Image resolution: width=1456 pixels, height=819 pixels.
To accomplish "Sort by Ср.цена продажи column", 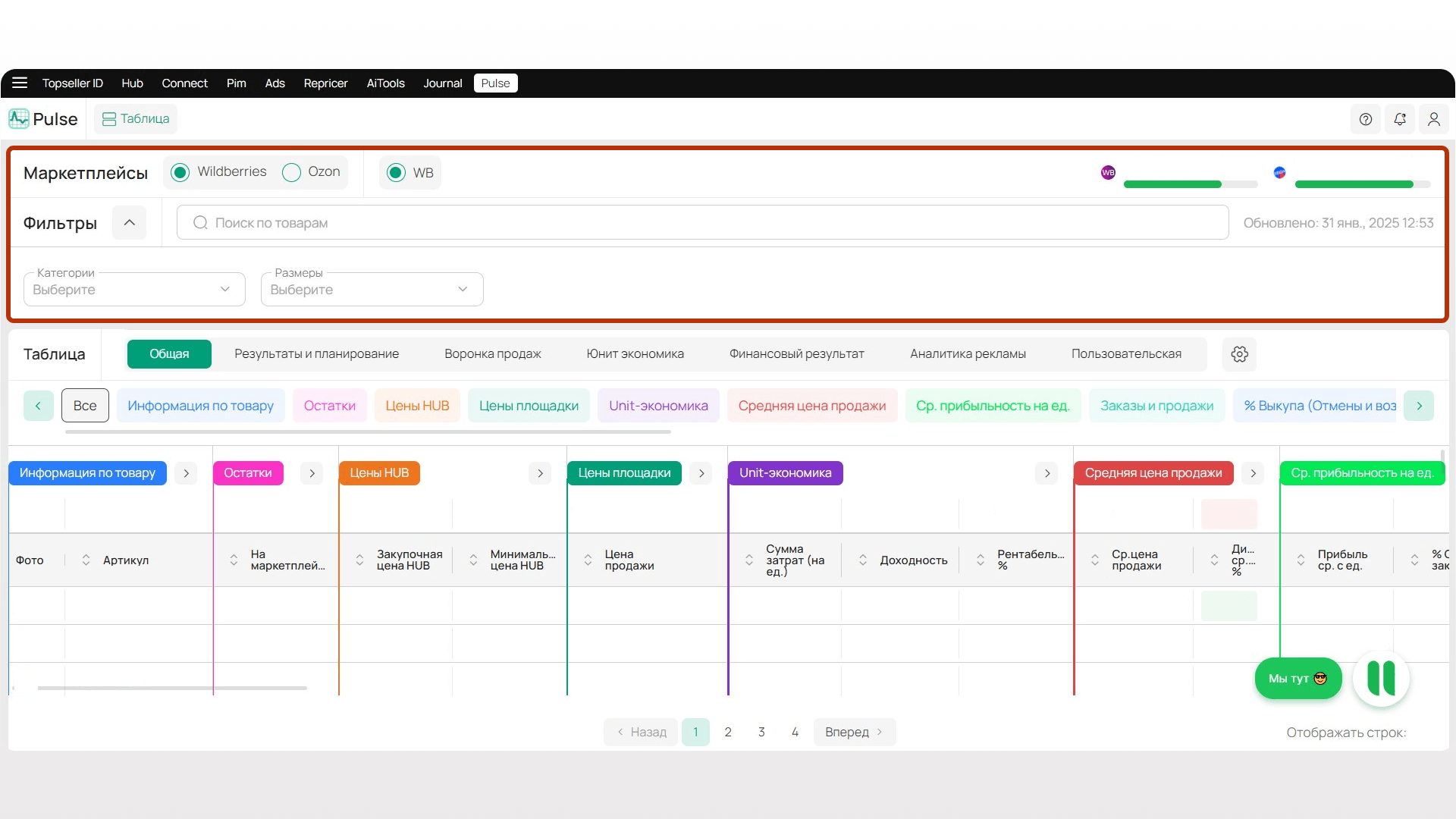I will point(1095,560).
